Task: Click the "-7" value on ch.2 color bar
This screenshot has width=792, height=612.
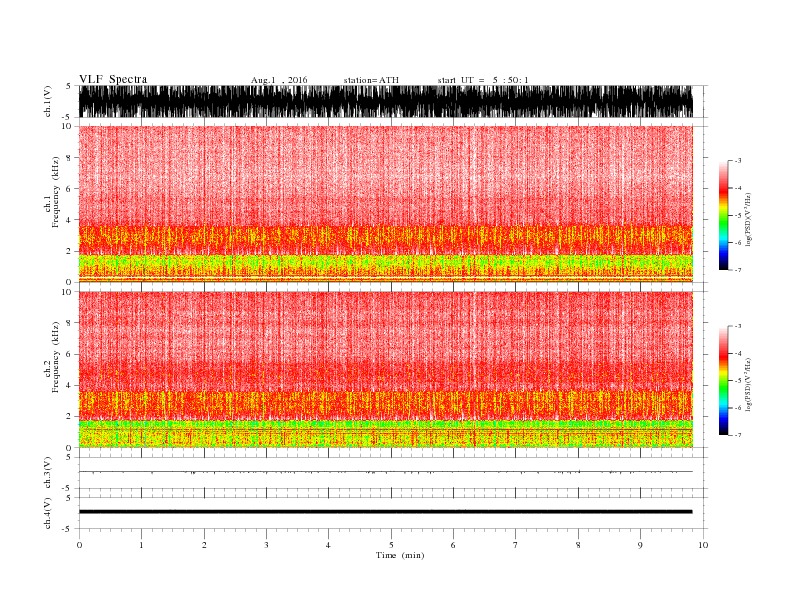Action: 737,435
